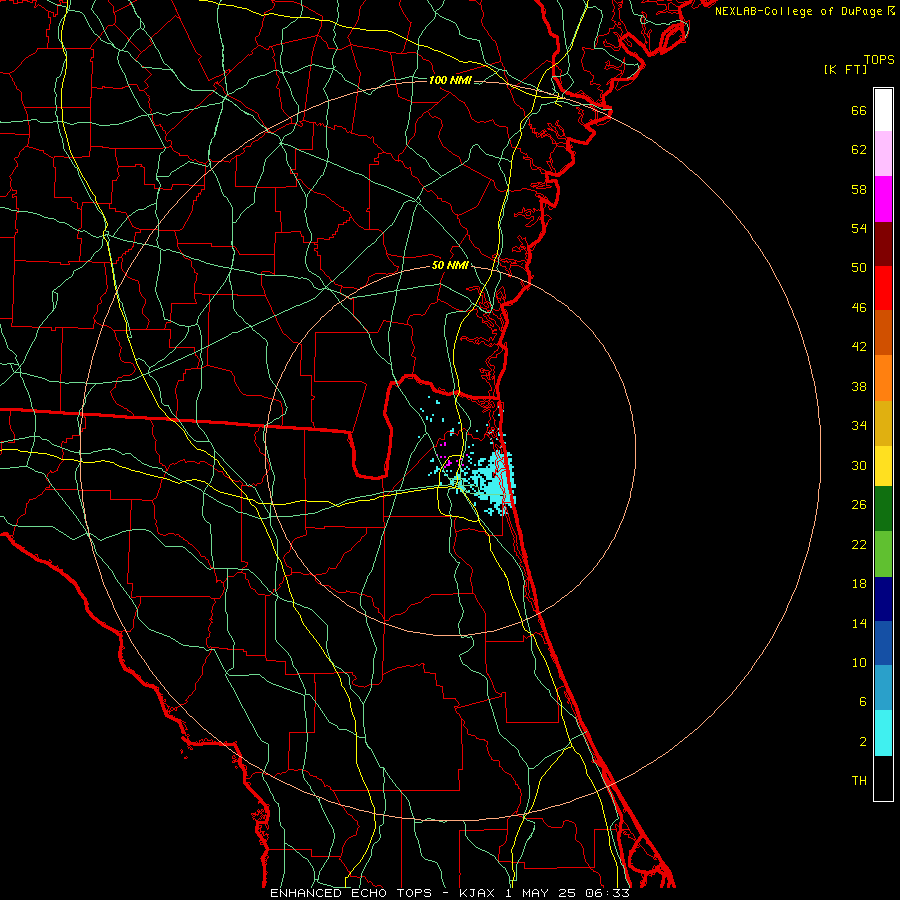
Task: Click the black TH threshold legend swatch
Action: 883,778
